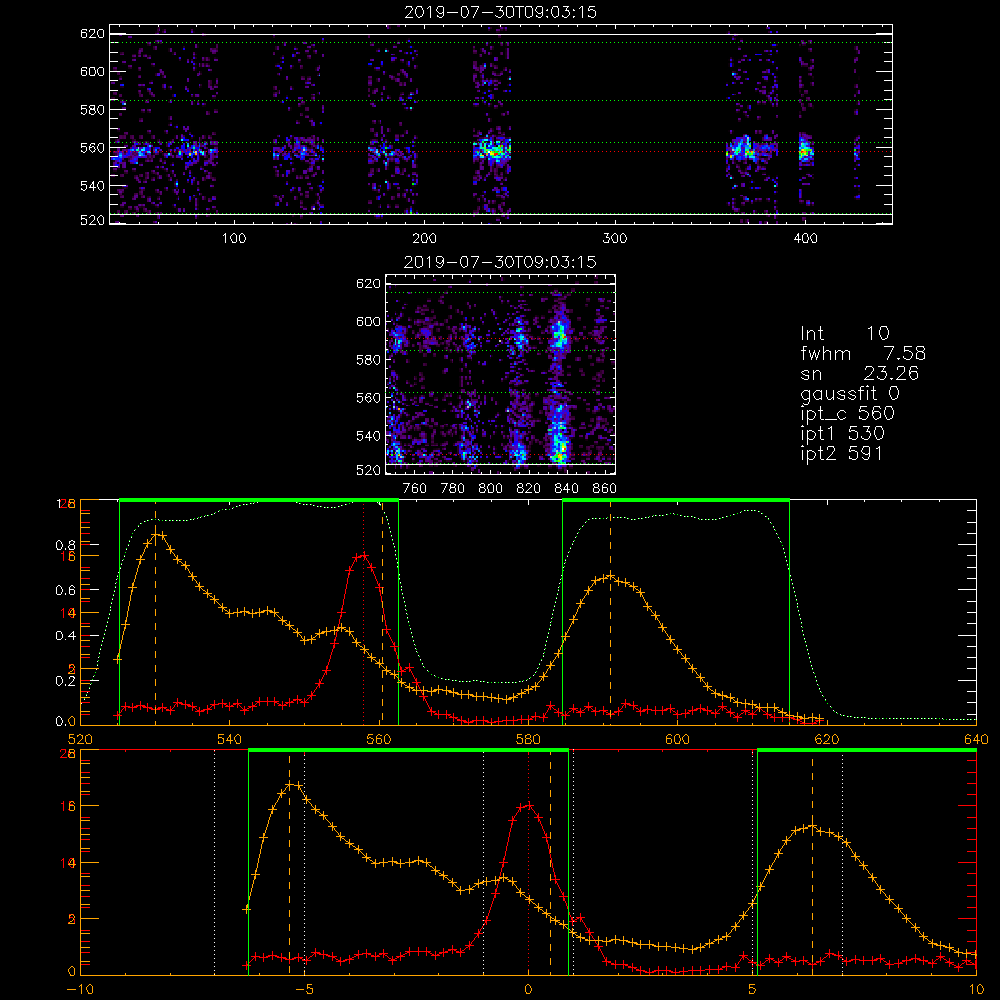1000x1000 pixels.
Task: Click the "0.4" white y-axis label
Action: [65, 636]
